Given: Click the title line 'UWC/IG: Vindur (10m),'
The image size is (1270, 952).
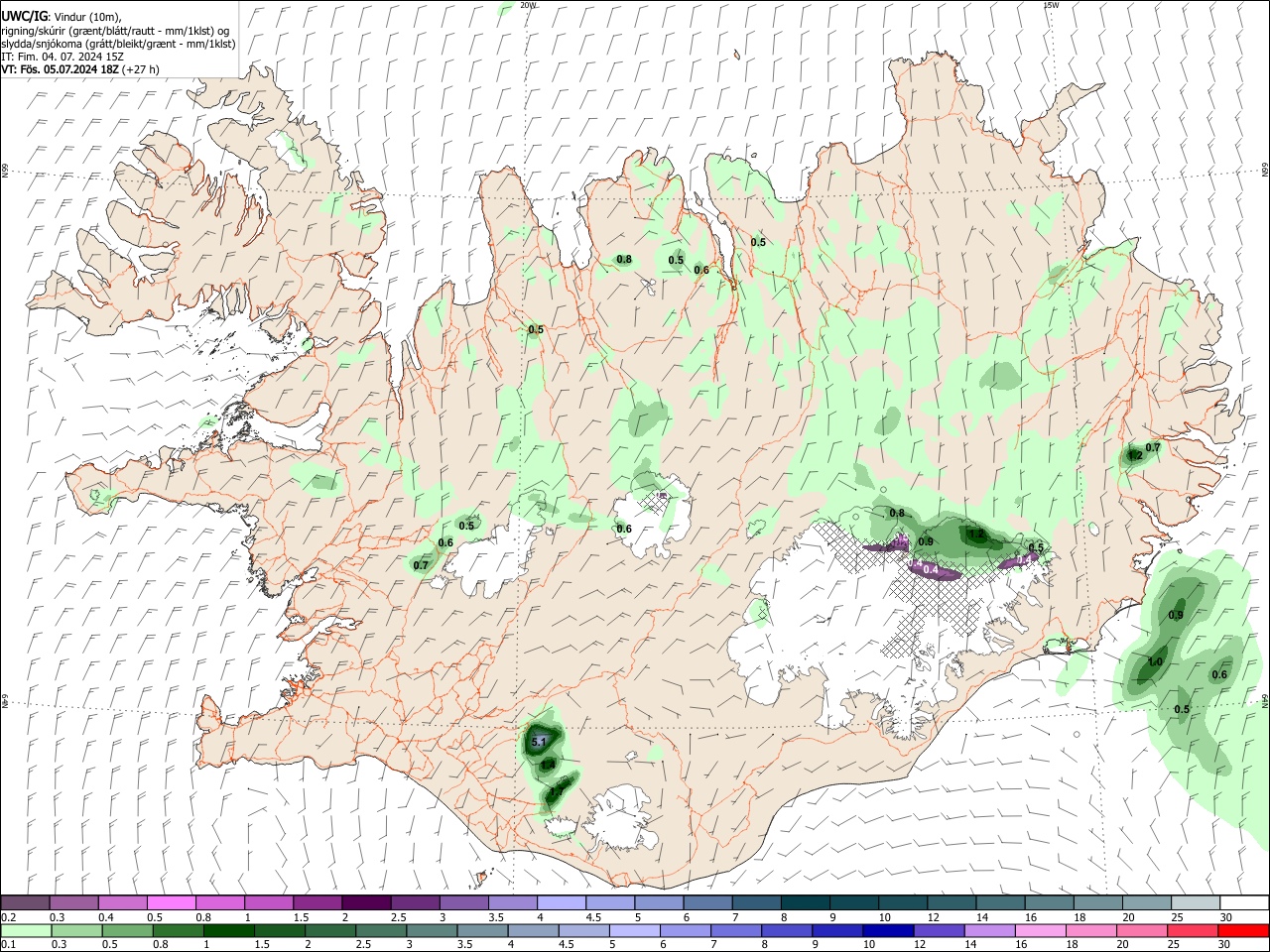Looking at the screenshot, I should tap(62, 17).
